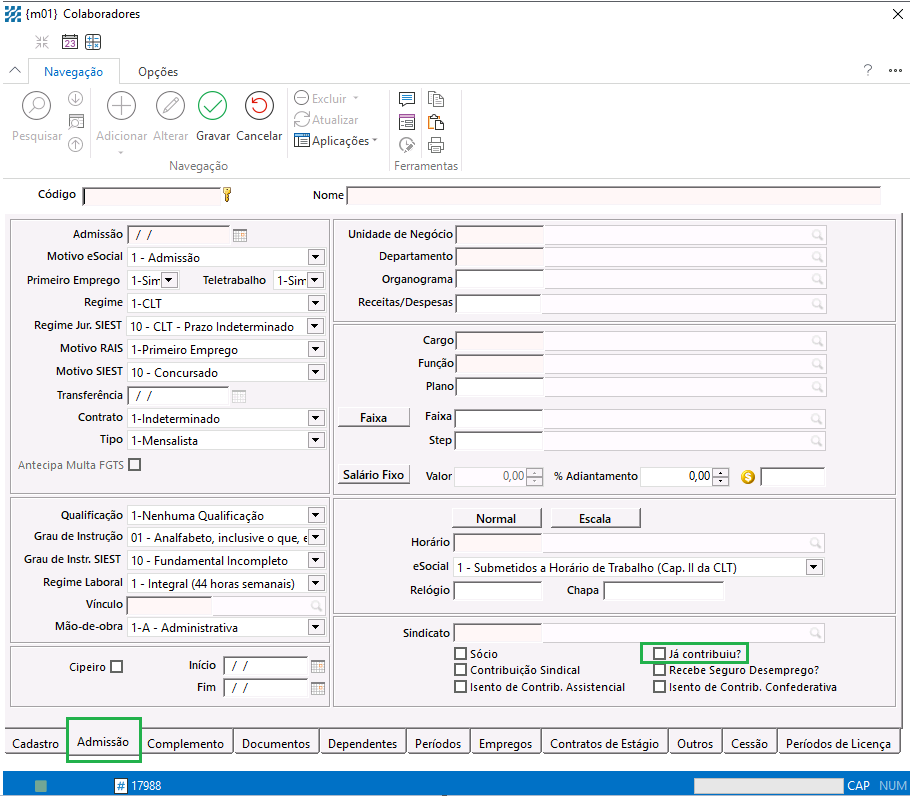Click the printer icon in Ferramentas

(436, 144)
